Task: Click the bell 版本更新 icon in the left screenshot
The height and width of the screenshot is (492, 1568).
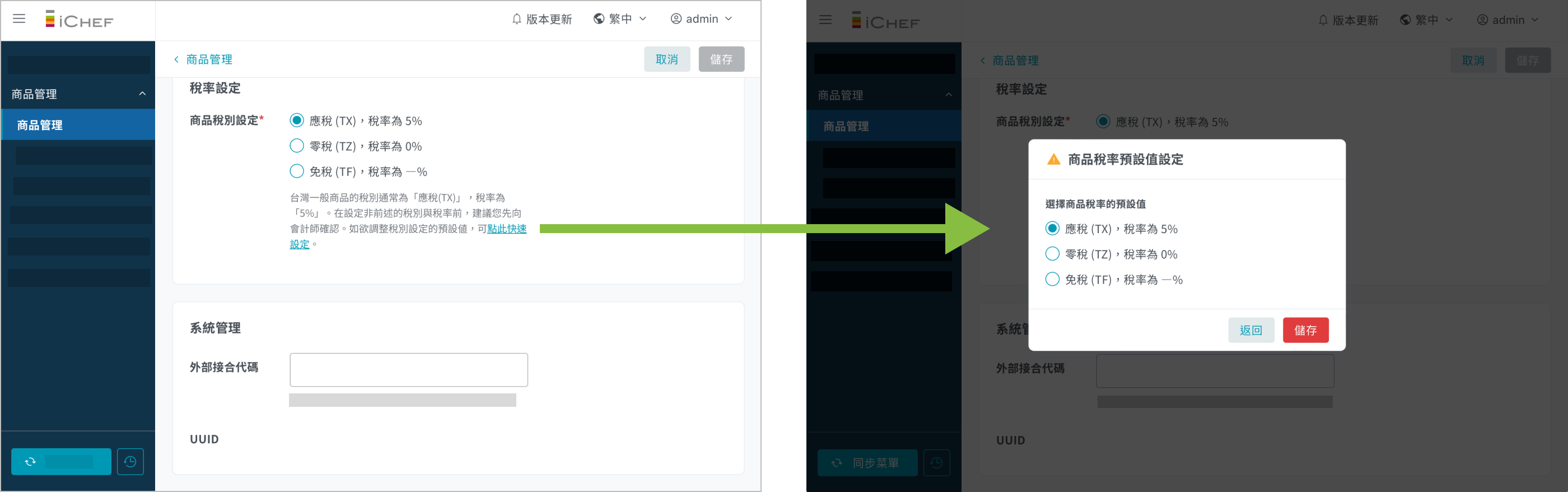Action: click(x=516, y=19)
